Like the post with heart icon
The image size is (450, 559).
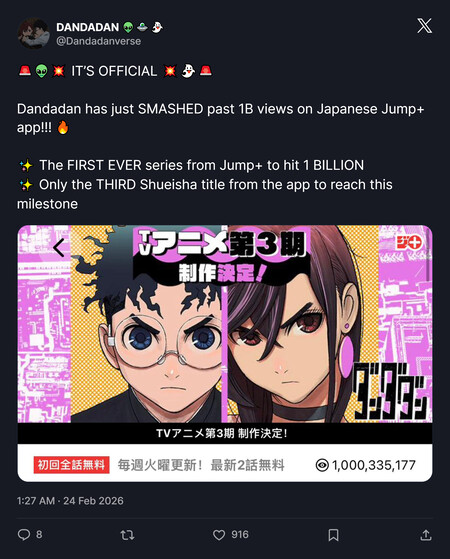coord(219,535)
